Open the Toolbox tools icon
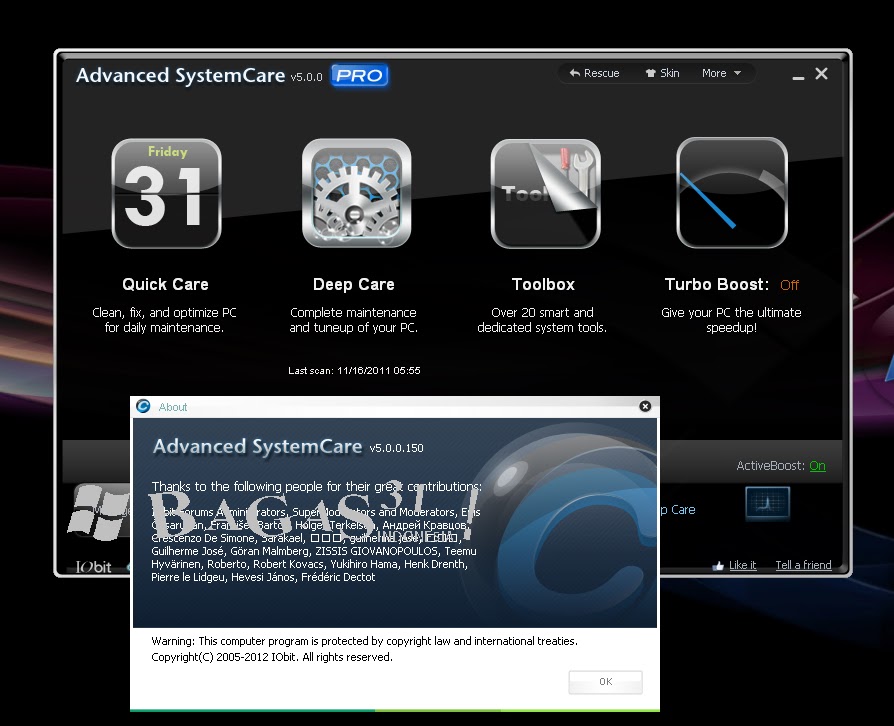Image resolution: width=894 pixels, height=726 pixels. 544,194
